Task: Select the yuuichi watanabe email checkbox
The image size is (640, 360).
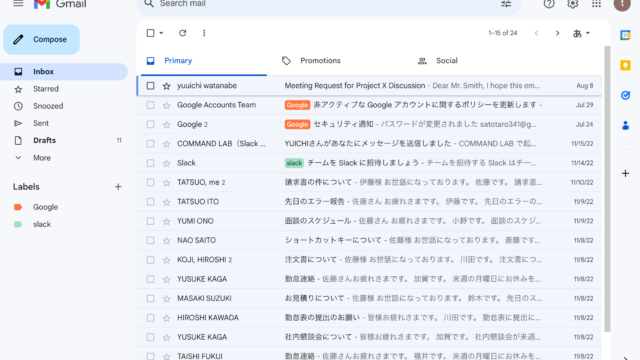Action: (150, 86)
